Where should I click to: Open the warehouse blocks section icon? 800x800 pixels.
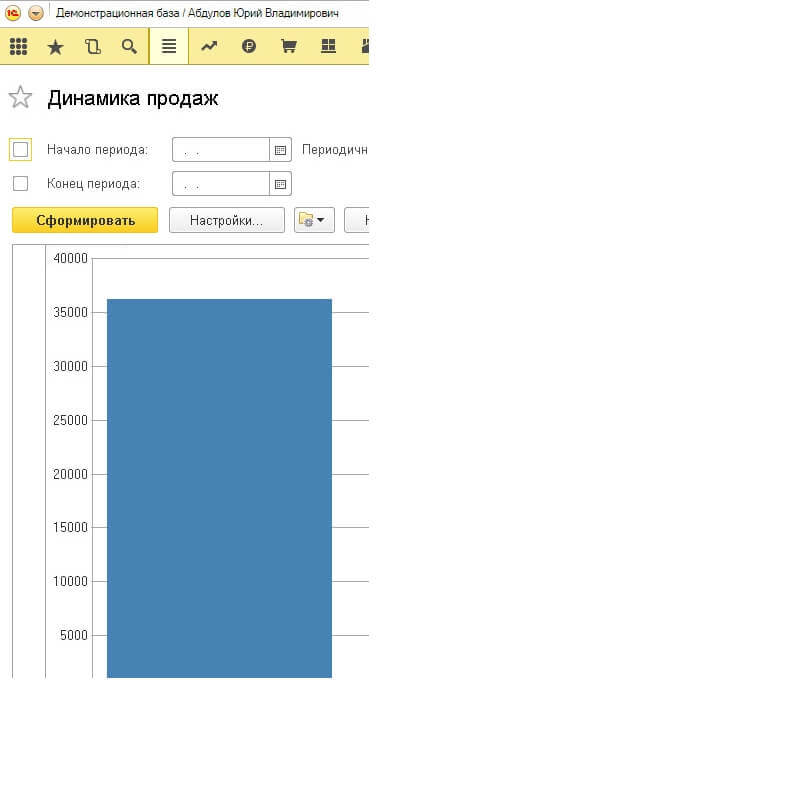[x=329, y=46]
